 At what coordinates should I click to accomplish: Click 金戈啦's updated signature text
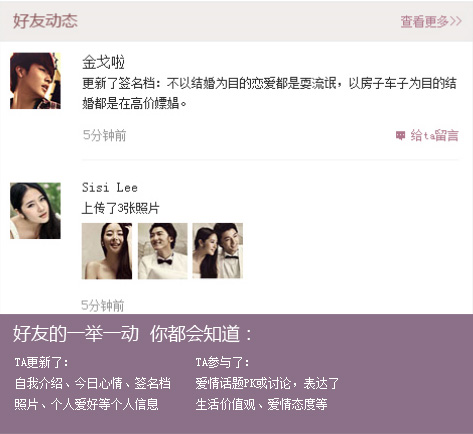point(269,93)
